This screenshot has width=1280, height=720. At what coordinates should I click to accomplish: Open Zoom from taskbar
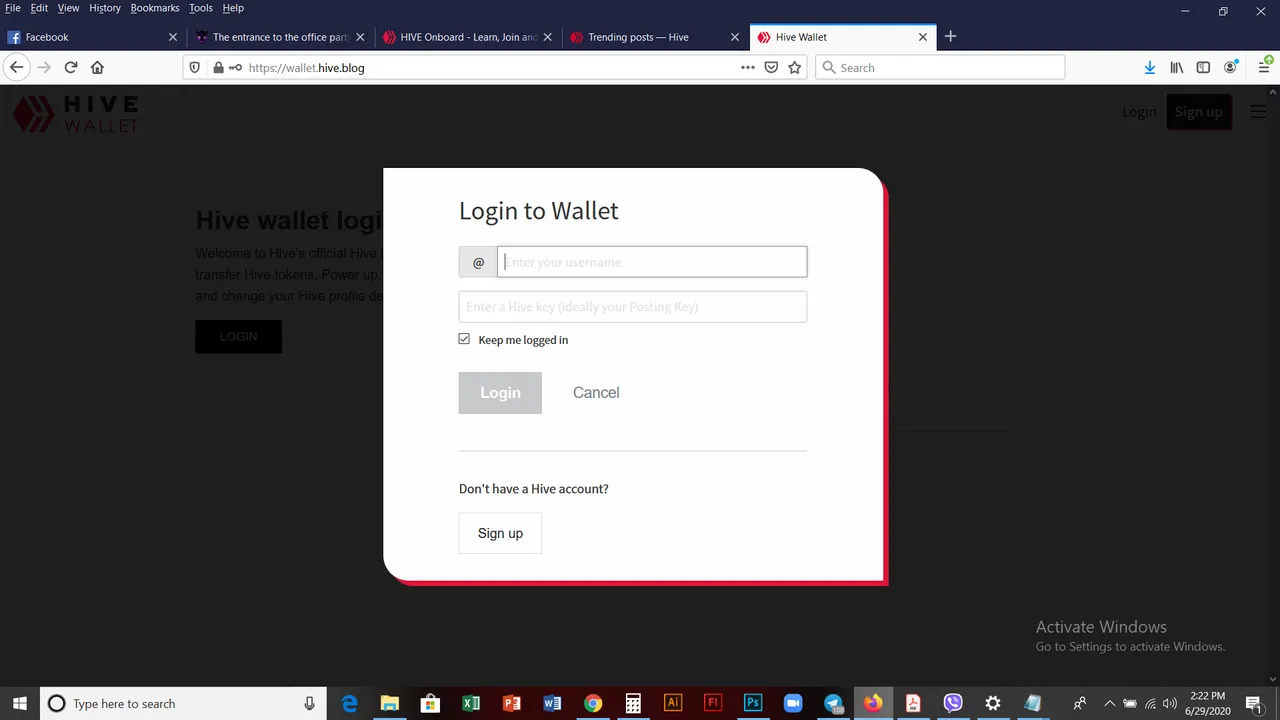(x=793, y=703)
